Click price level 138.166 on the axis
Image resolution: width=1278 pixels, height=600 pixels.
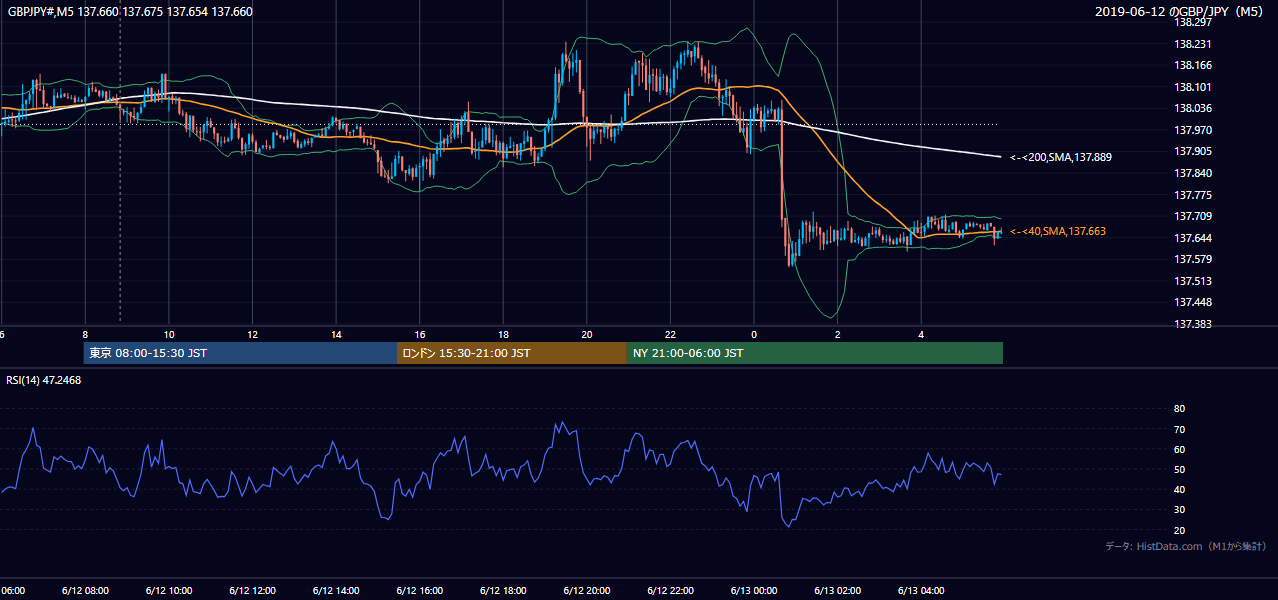point(1193,65)
